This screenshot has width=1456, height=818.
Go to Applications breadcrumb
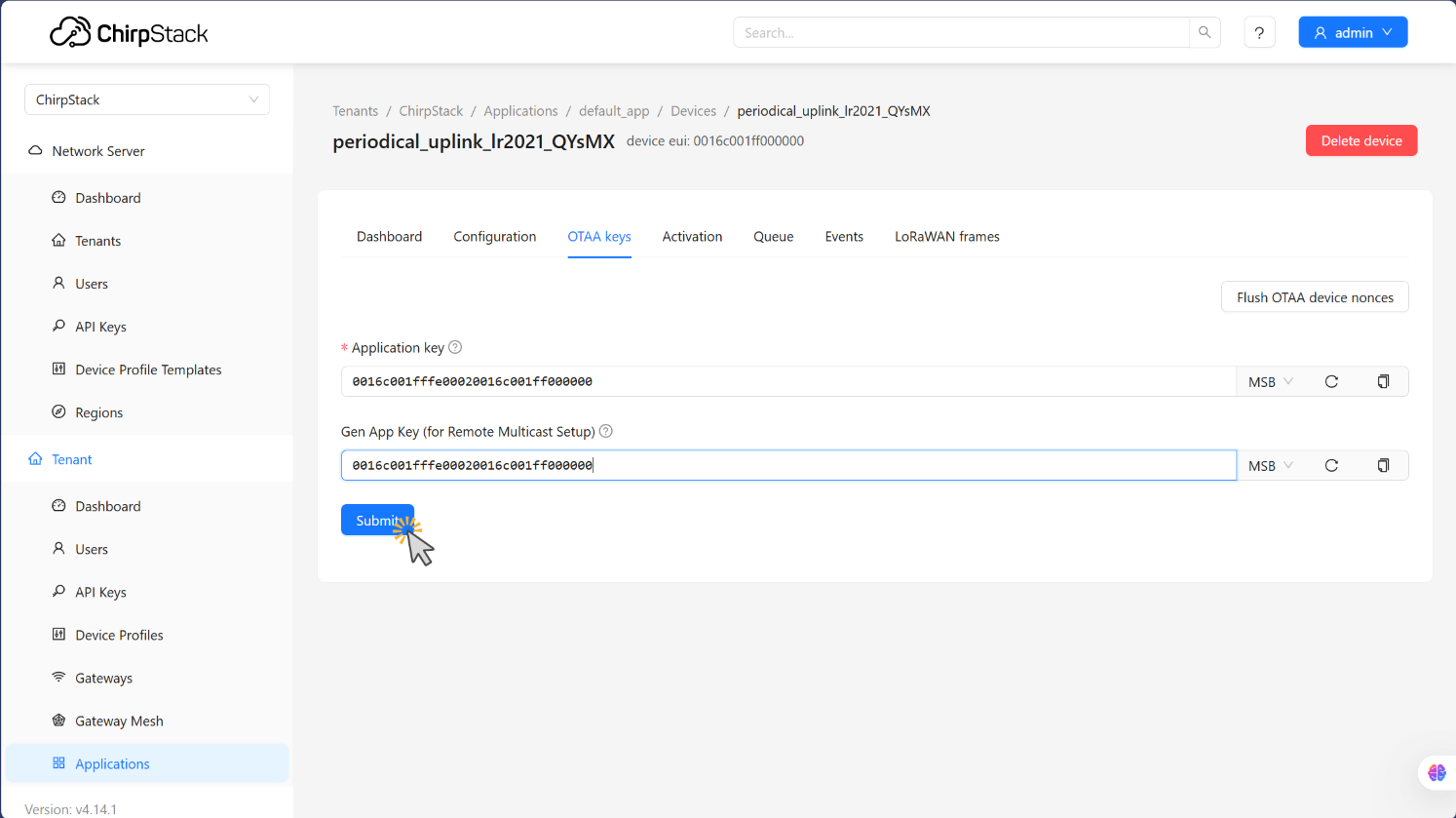click(520, 111)
